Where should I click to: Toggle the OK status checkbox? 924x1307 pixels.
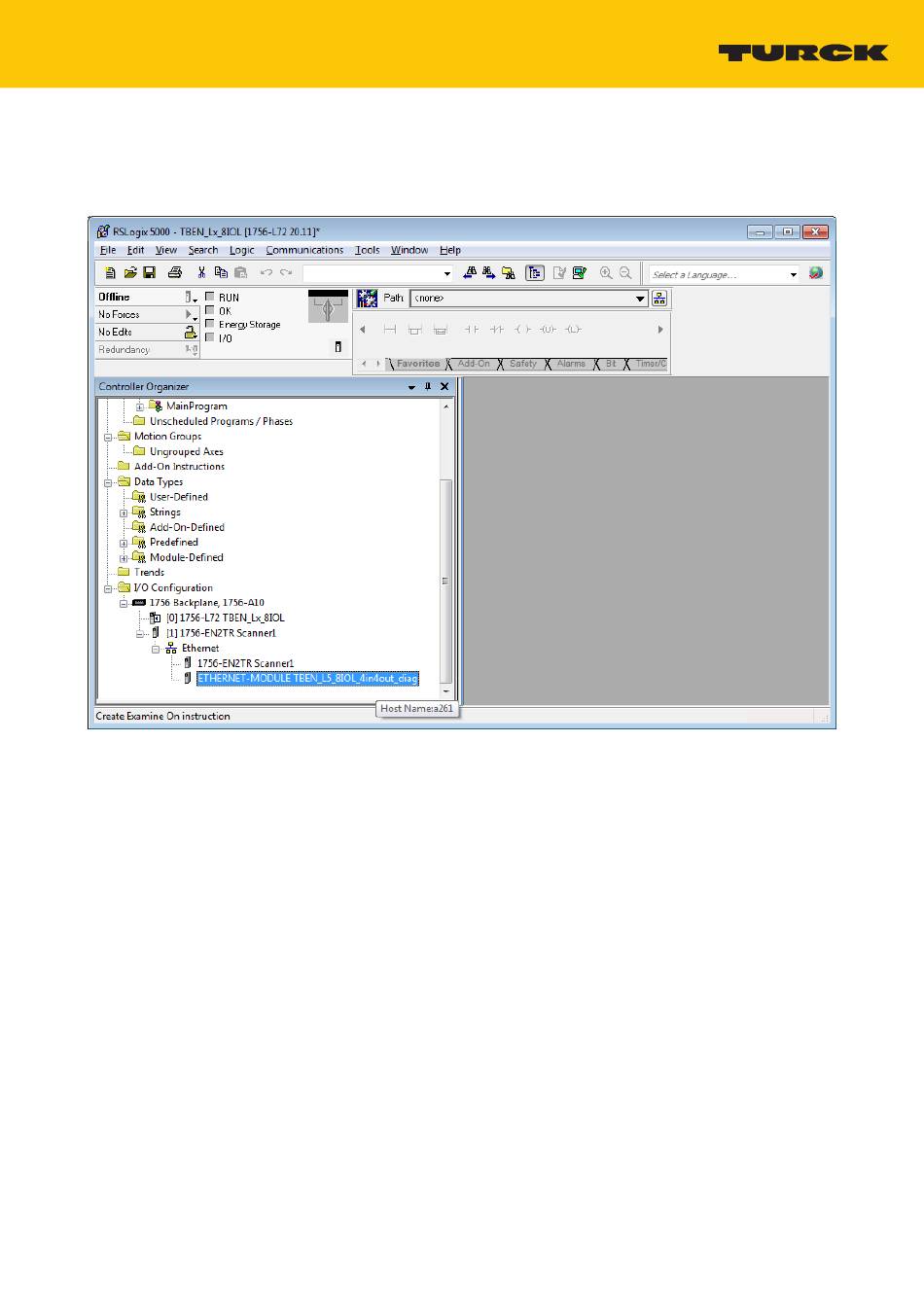tap(210, 310)
